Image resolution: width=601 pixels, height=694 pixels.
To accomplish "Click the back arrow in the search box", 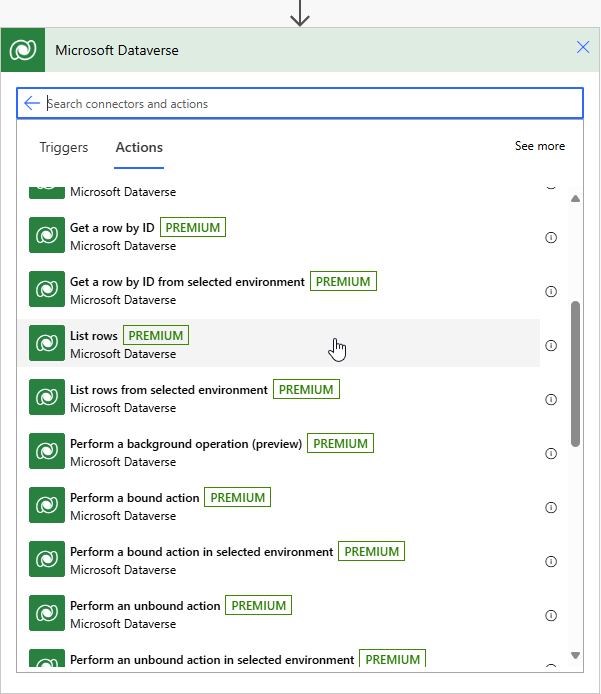I will pos(32,103).
